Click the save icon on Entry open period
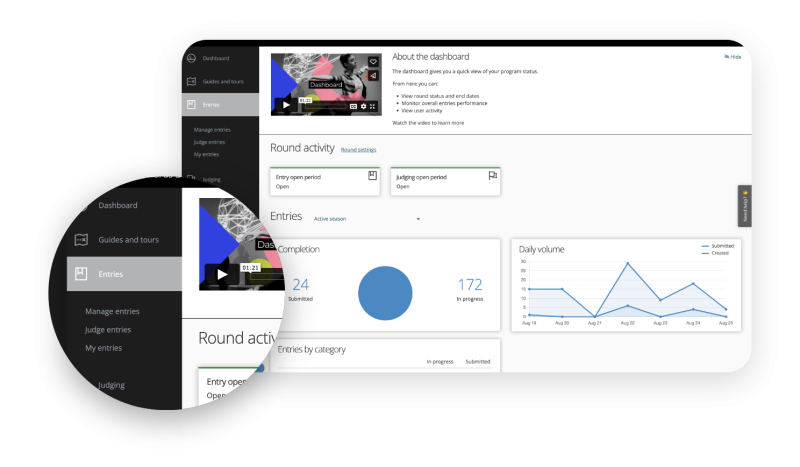This screenshot has width=800, height=467. (373, 175)
